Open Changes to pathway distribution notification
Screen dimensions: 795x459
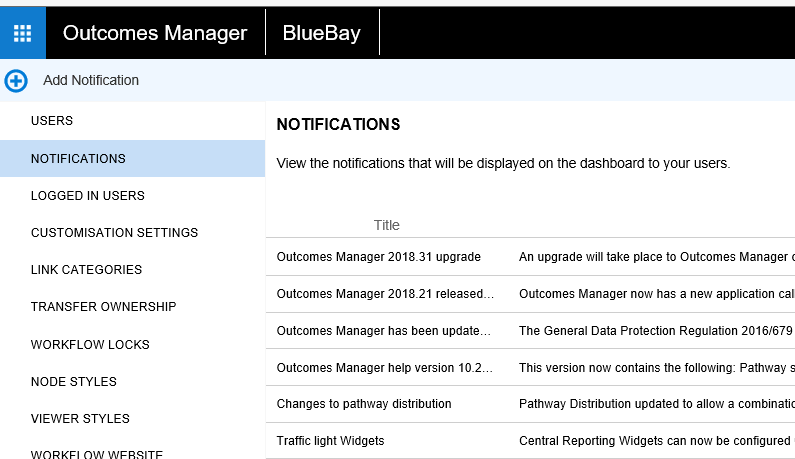tap(364, 404)
